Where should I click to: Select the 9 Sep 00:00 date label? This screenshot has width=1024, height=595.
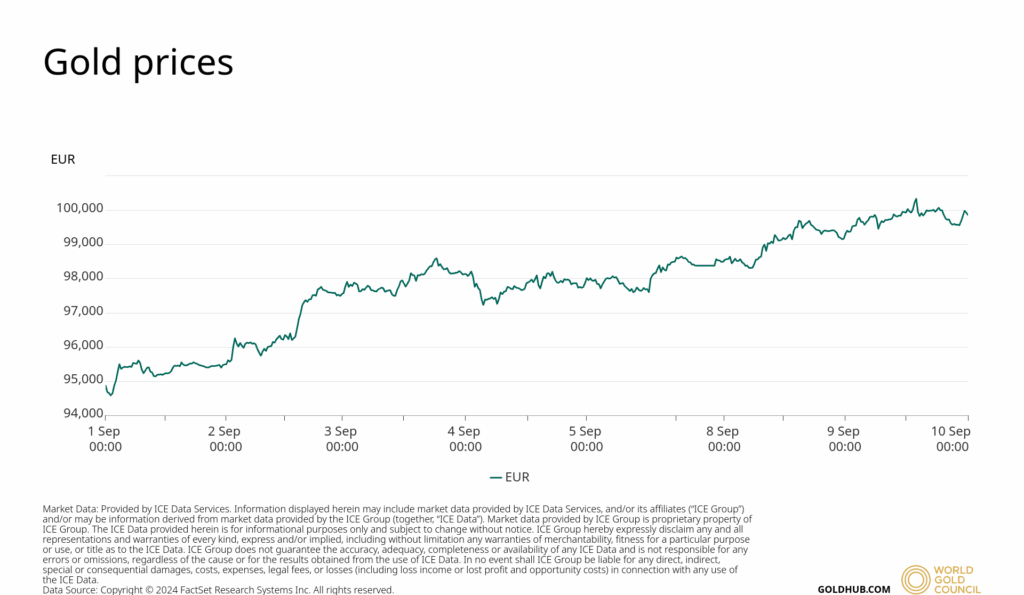click(844, 439)
